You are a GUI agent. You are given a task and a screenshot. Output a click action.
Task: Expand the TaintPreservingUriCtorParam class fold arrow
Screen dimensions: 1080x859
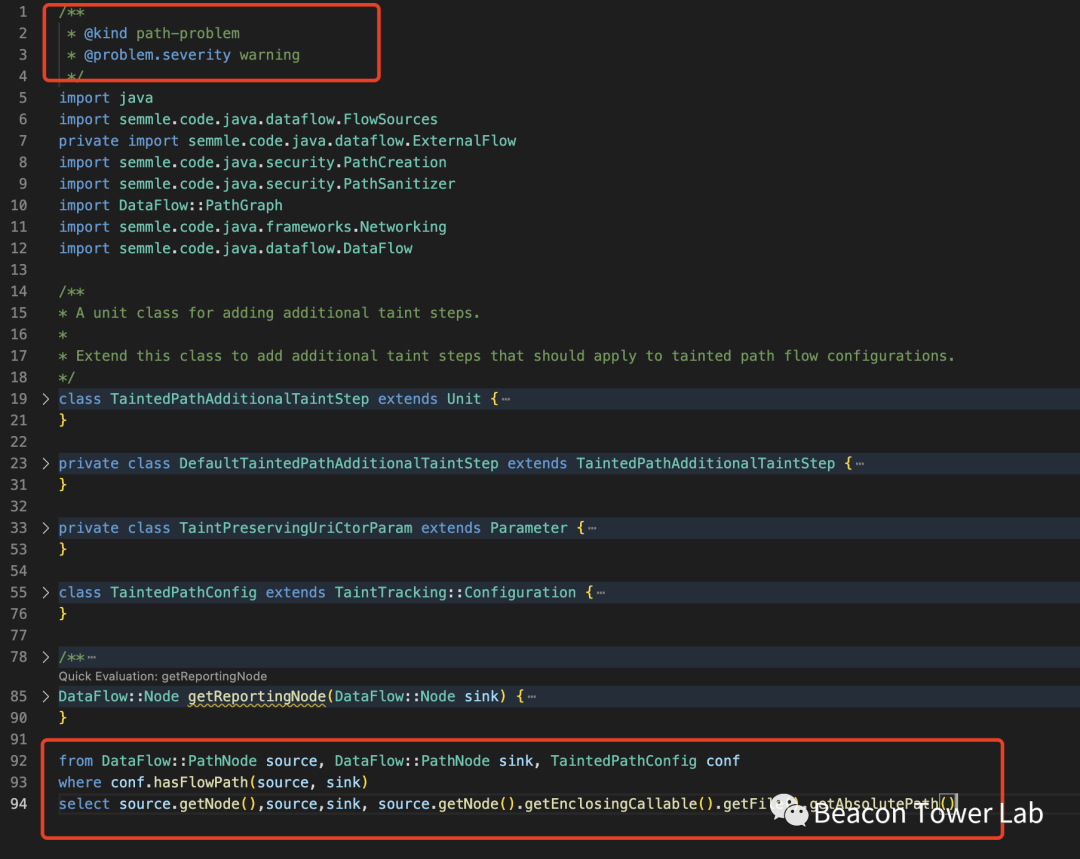point(46,528)
